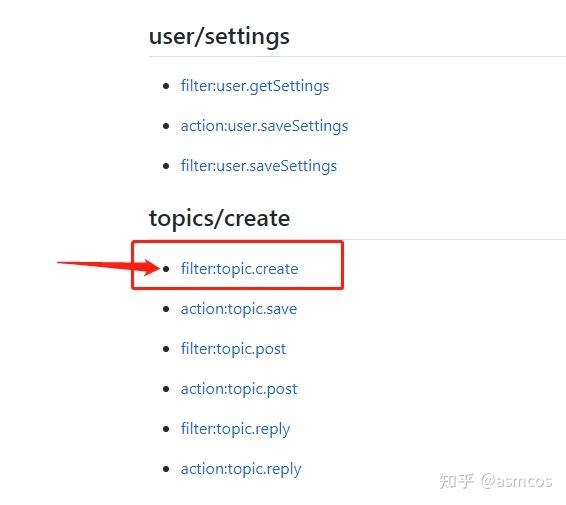Viewport: 566px width, 505px height.
Task: Click the 知乎 @asmcos watermark
Action: coord(495,482)
